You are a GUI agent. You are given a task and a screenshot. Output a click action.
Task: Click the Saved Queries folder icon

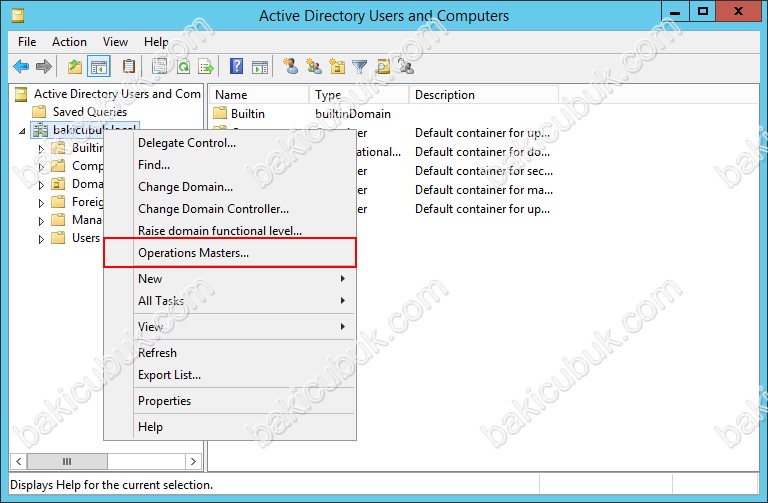(39, 112)
